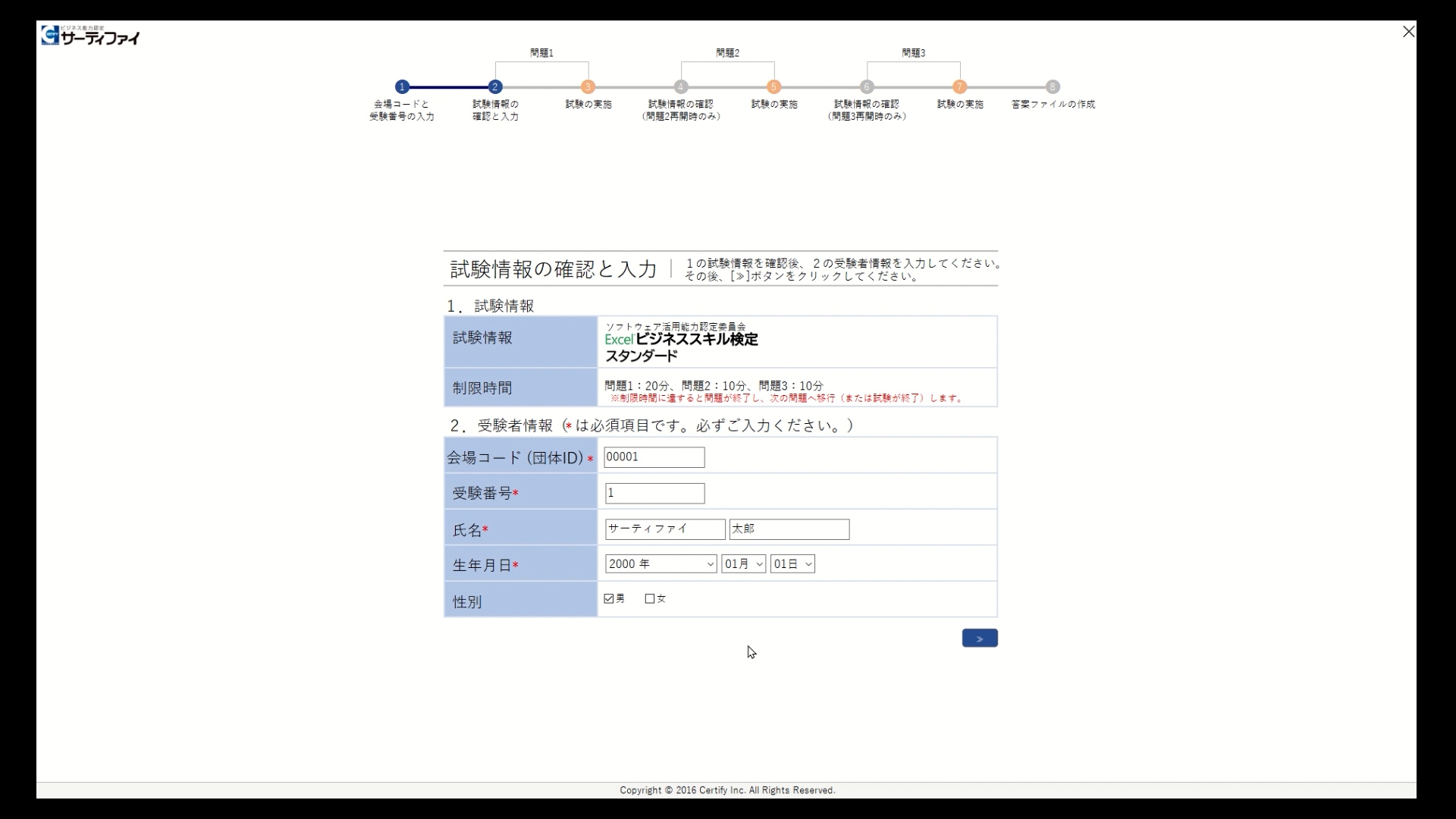Click step 7 orange circle
The width and height of the screenshot is (1456, 819).
coord(959,86)
